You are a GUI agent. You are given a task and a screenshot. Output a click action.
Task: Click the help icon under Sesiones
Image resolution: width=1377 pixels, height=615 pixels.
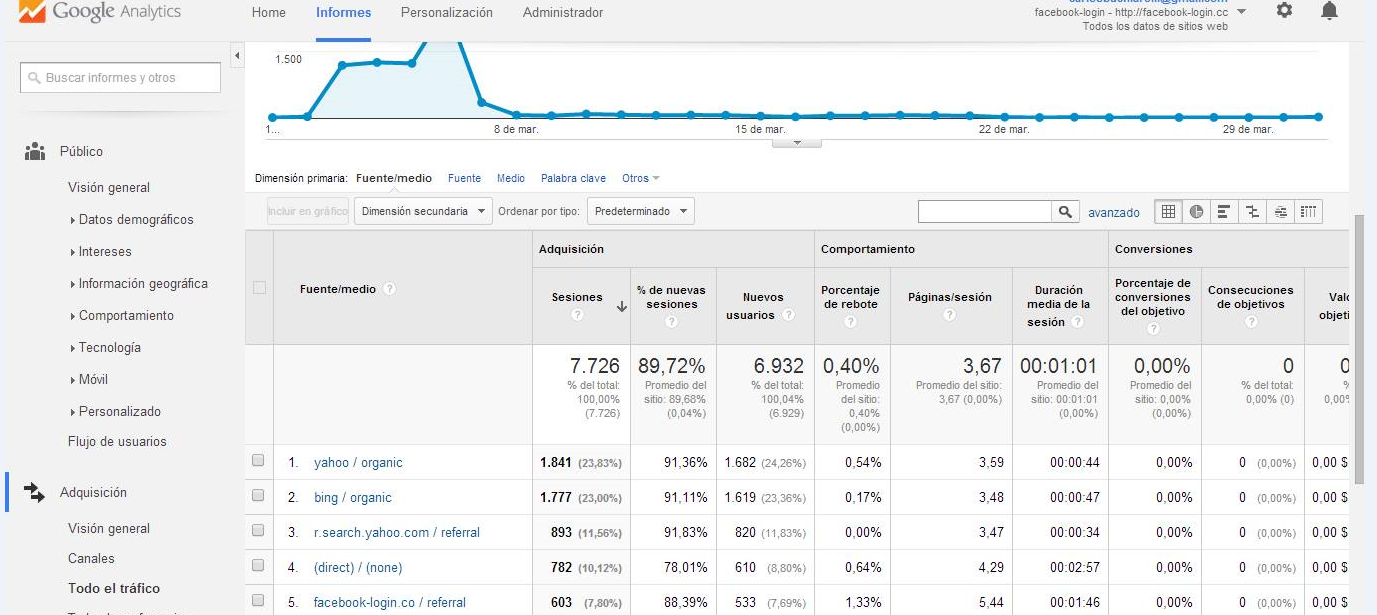(577, 314)
